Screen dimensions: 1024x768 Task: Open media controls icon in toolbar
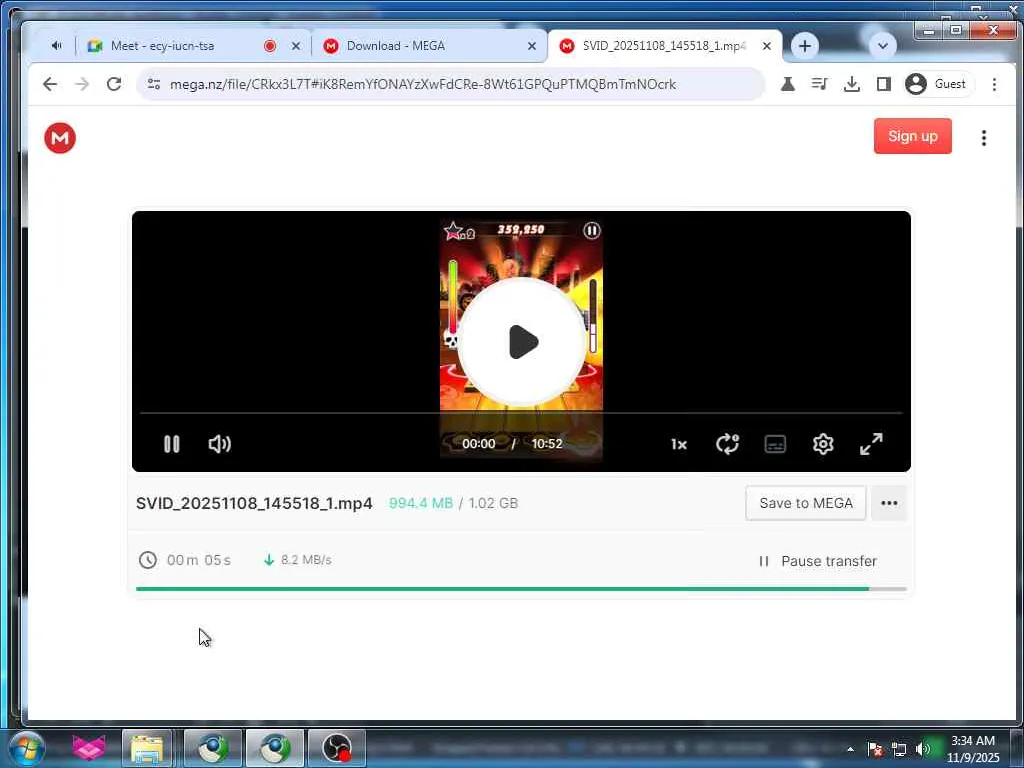819,84
